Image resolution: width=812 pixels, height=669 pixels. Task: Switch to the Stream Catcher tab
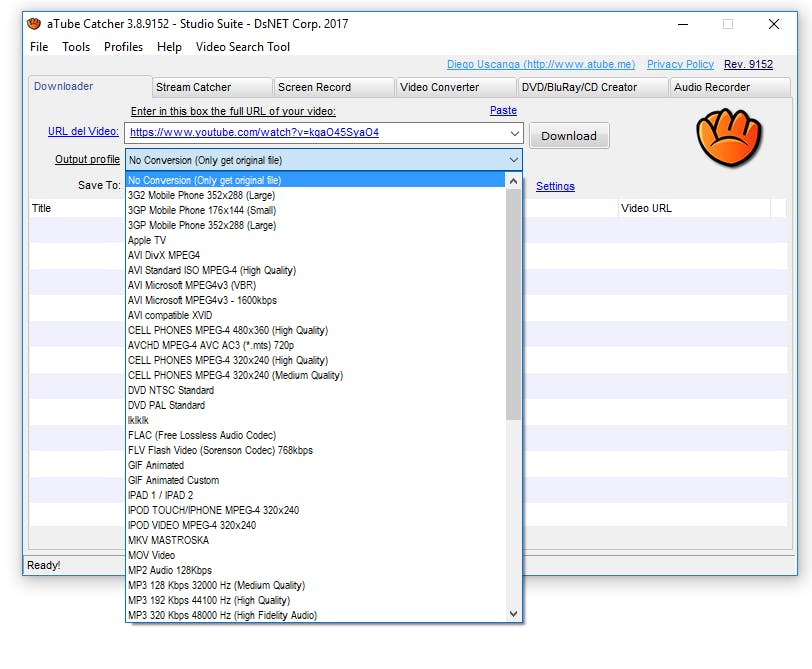[x=211, y=87]
